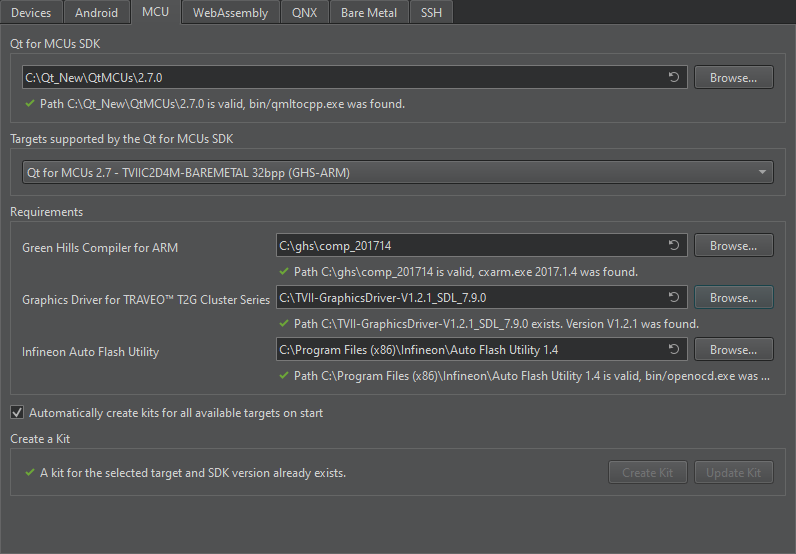Reset the Infineon Auto Flash Utility path
796x554 pixels.
pyautogui.click(x=674, y=350)
